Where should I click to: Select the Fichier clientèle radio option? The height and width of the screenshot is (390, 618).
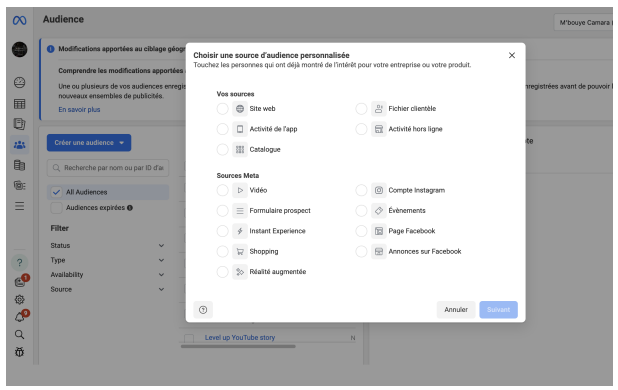point(361,109)
